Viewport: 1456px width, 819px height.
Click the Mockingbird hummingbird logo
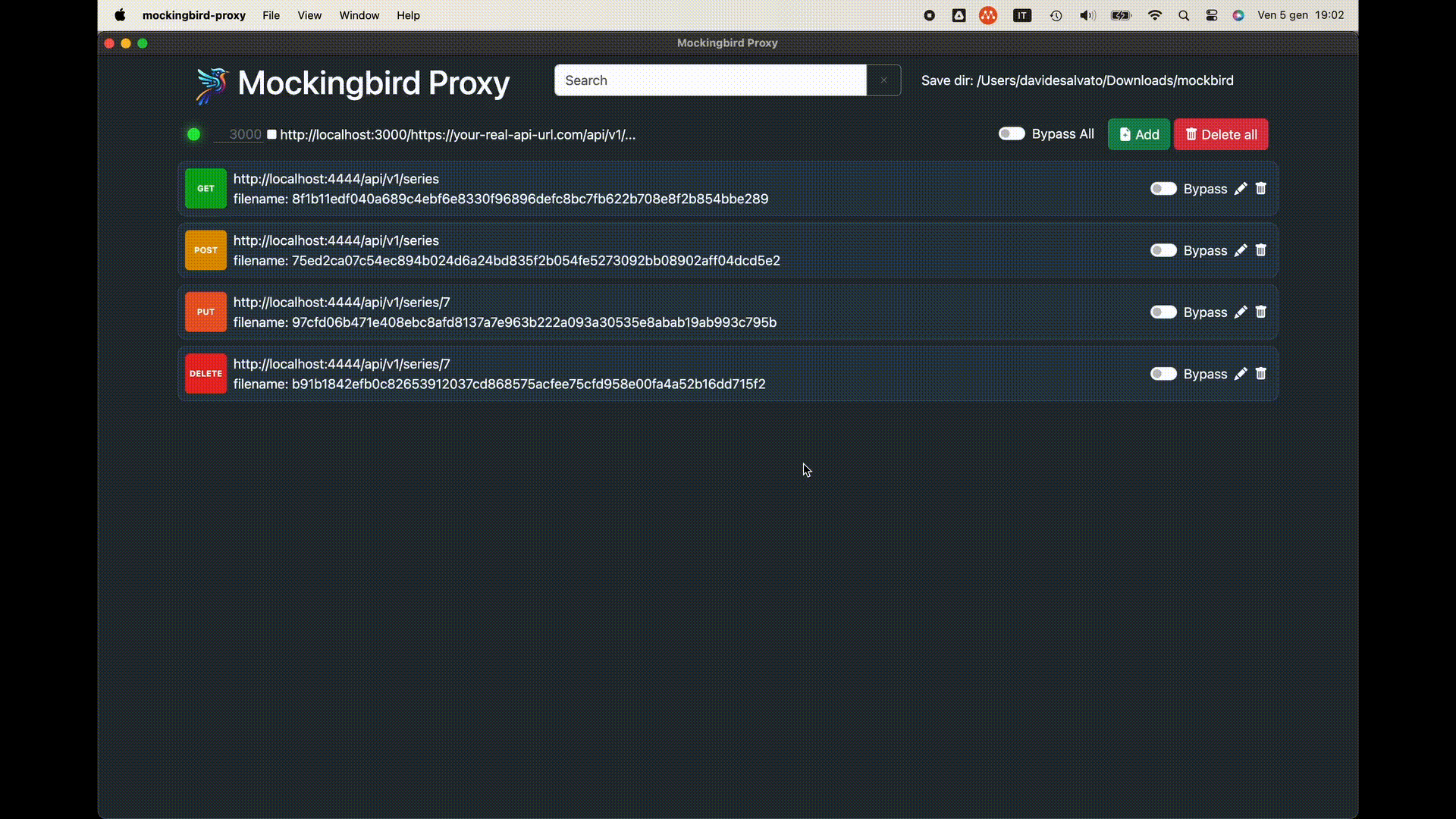tap(212, 84)
